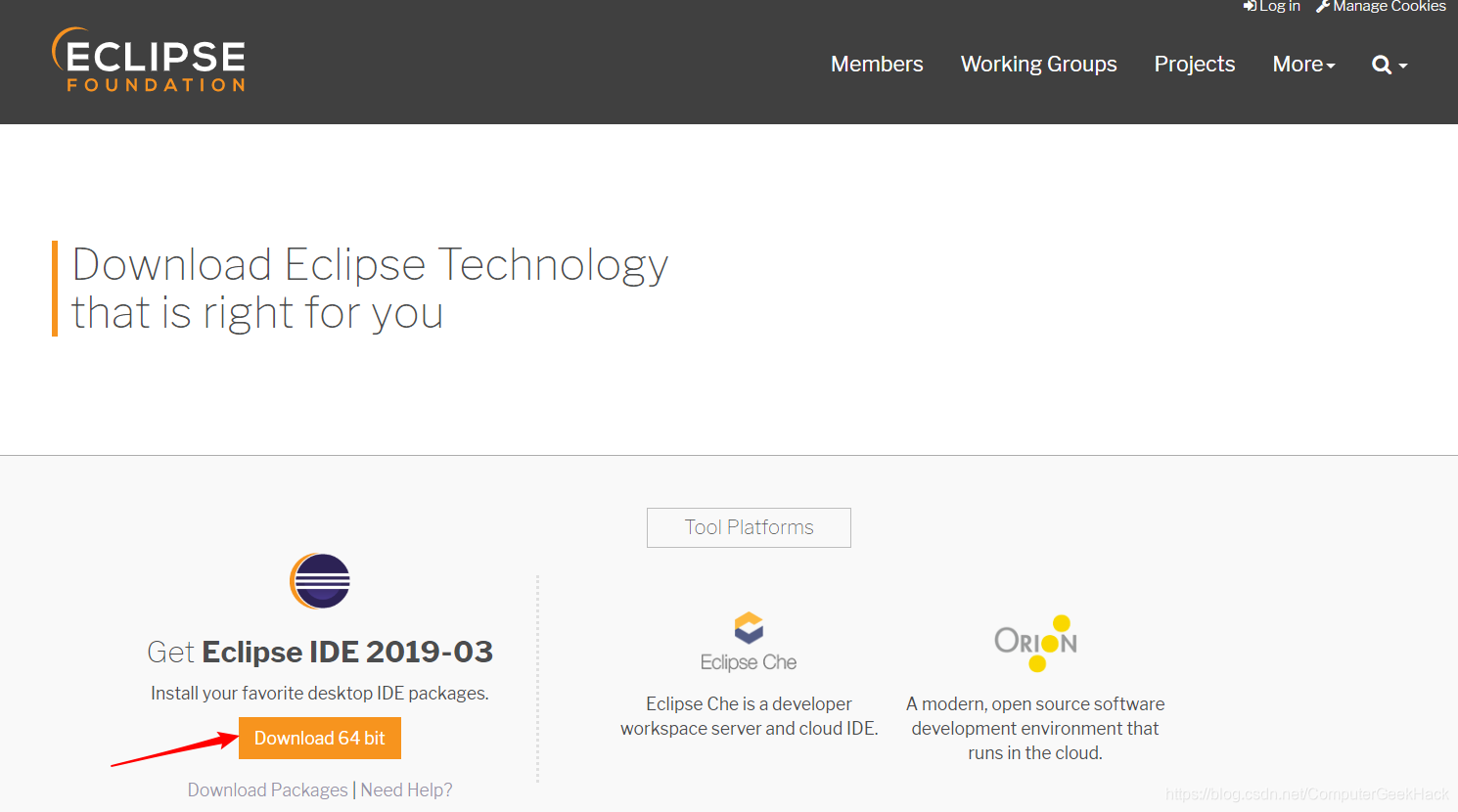1458x812 pixels.
Task: Open the Eclipse Foundation logo homepage
Action: (149, 61)
